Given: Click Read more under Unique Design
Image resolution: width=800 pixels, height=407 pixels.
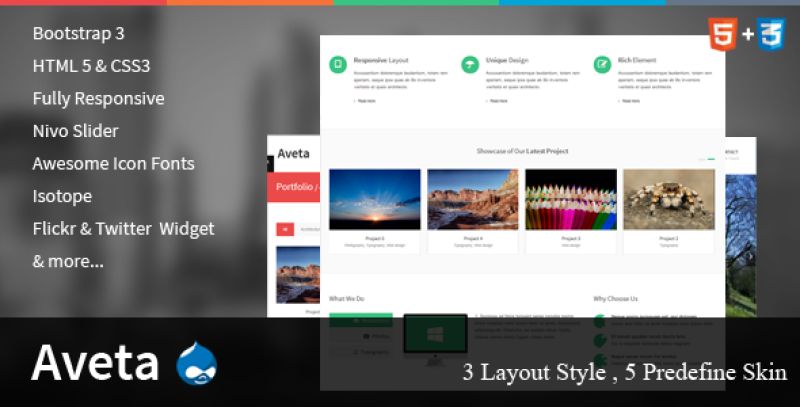Looking at the screenshot, I should pyautogui.click(x=497, y=101).
